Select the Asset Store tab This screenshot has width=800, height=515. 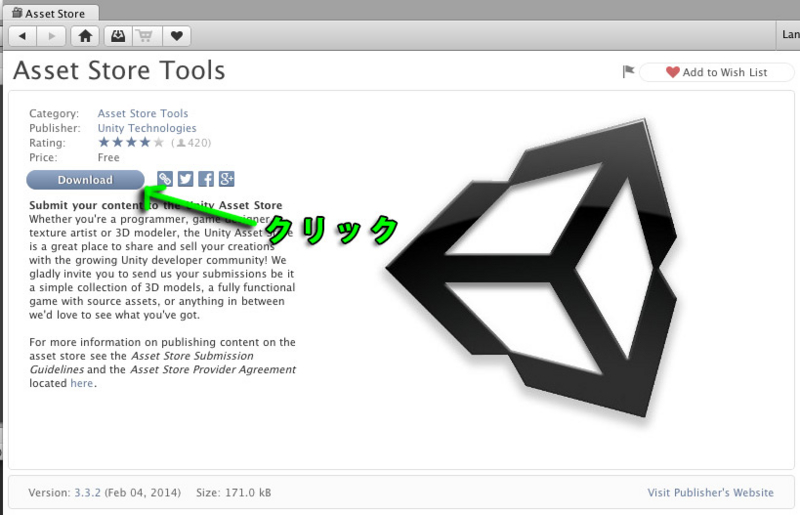49,13
